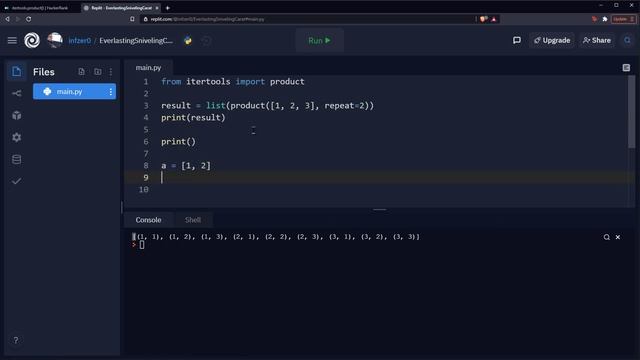This screenshot has height=360, width=640.
Task: Select the Replit browser tab
Action: [118, 8]
